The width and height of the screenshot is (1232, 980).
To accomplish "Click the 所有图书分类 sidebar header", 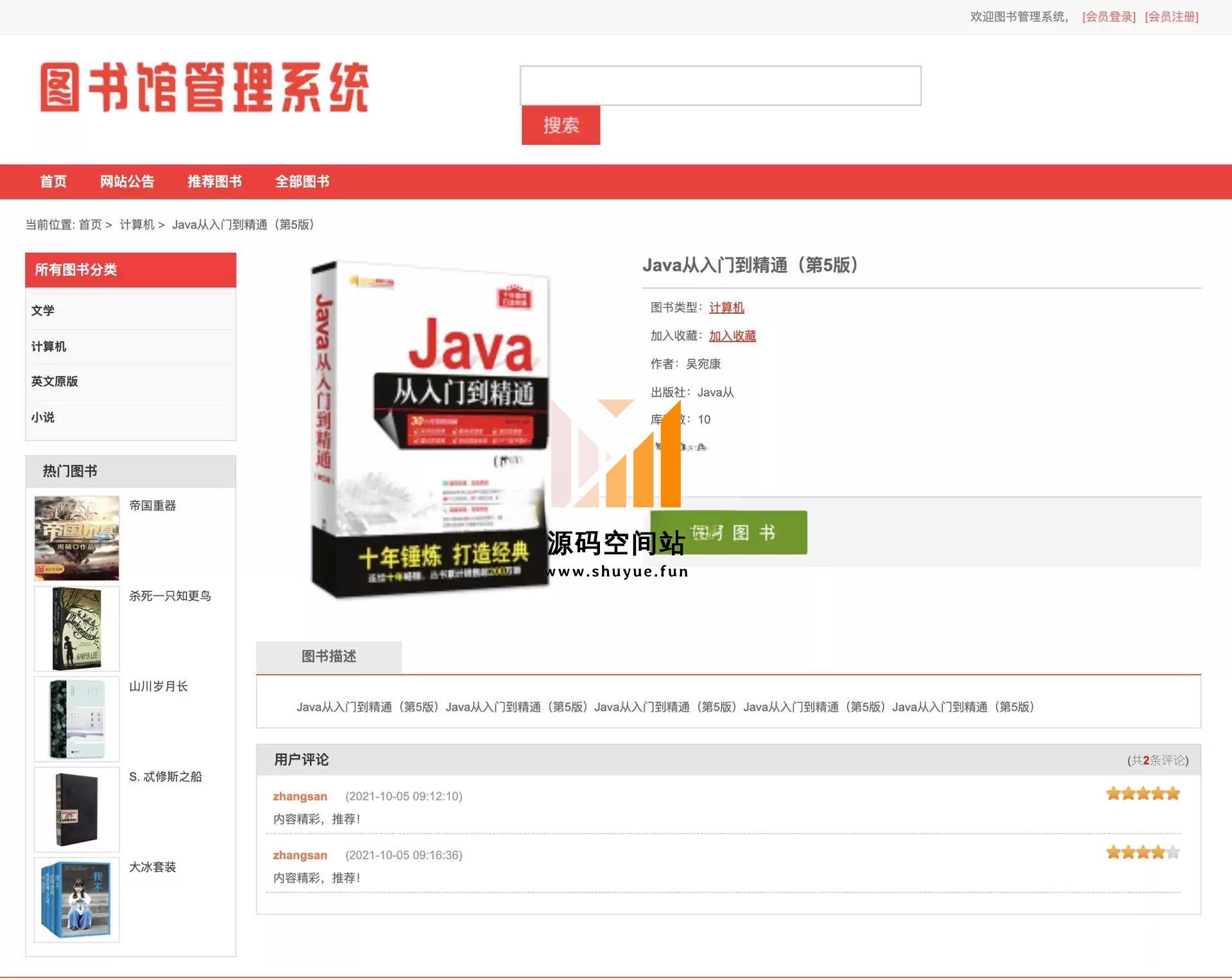I will click(x=130, y=270).
